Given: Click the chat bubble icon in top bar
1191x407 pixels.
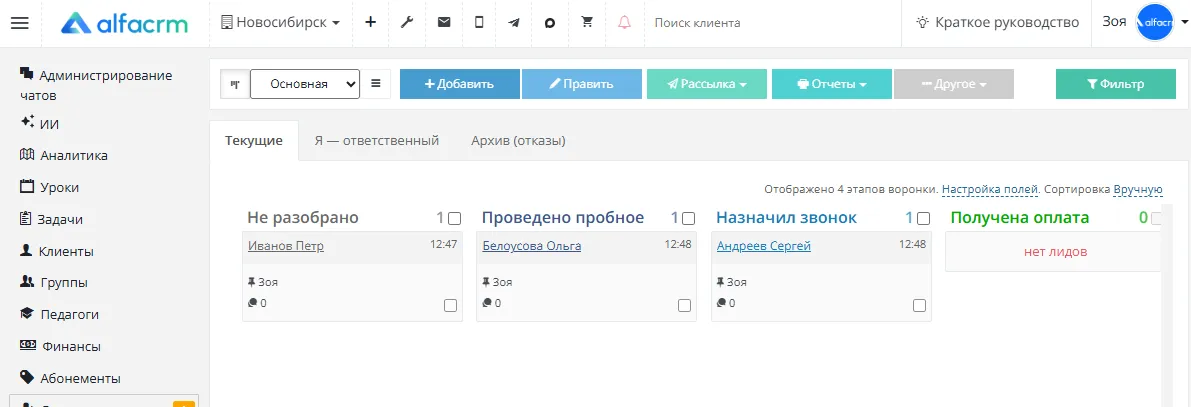Looking at the screenshot, I should (x=550, y=23).
